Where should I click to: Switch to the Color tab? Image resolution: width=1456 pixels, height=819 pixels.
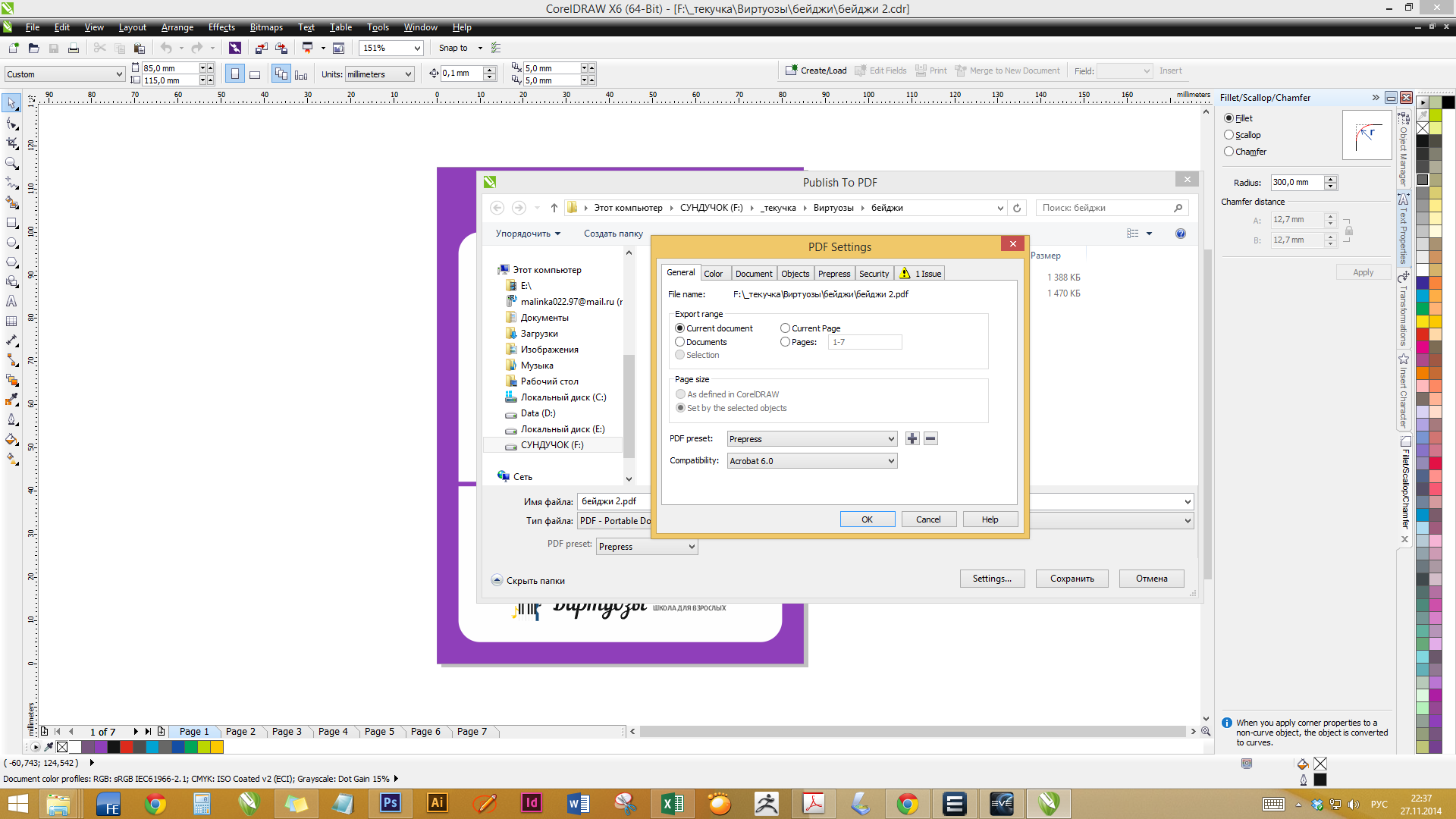pyautogui.click(x=714, y=274)
